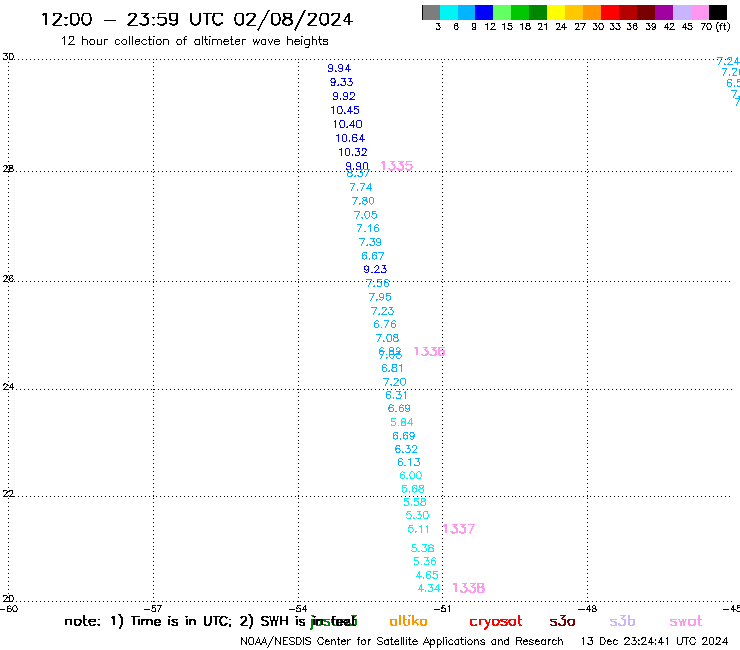Click the wave height value 10.32
Screen dimensions: 740x650
pos(353,152)
